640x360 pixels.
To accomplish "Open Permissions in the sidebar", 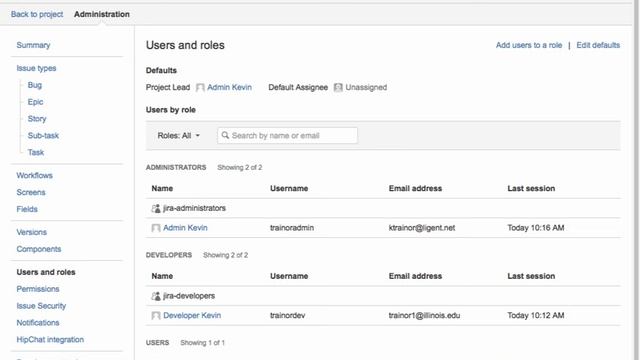I will tap(38, 289).
